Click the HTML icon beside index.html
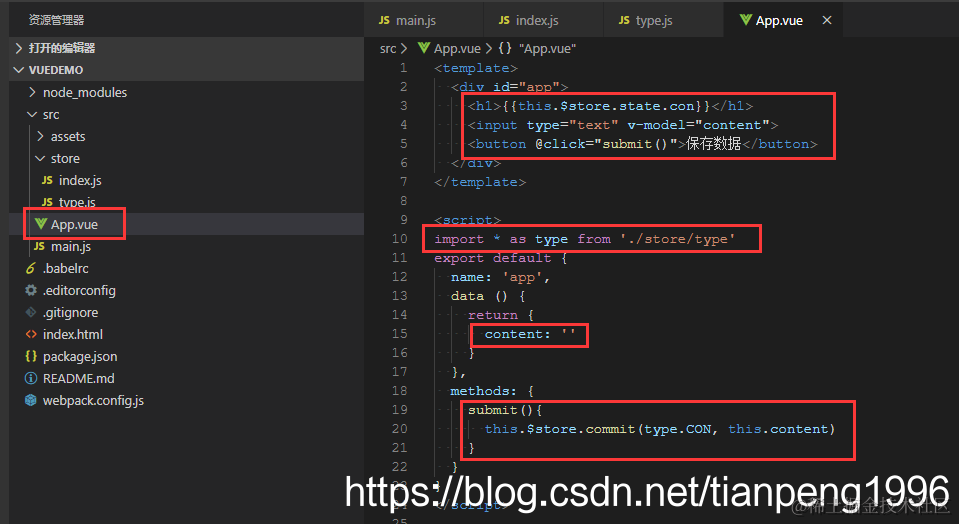The height and width of the screenshot is (524, 959). click(31, 334)
